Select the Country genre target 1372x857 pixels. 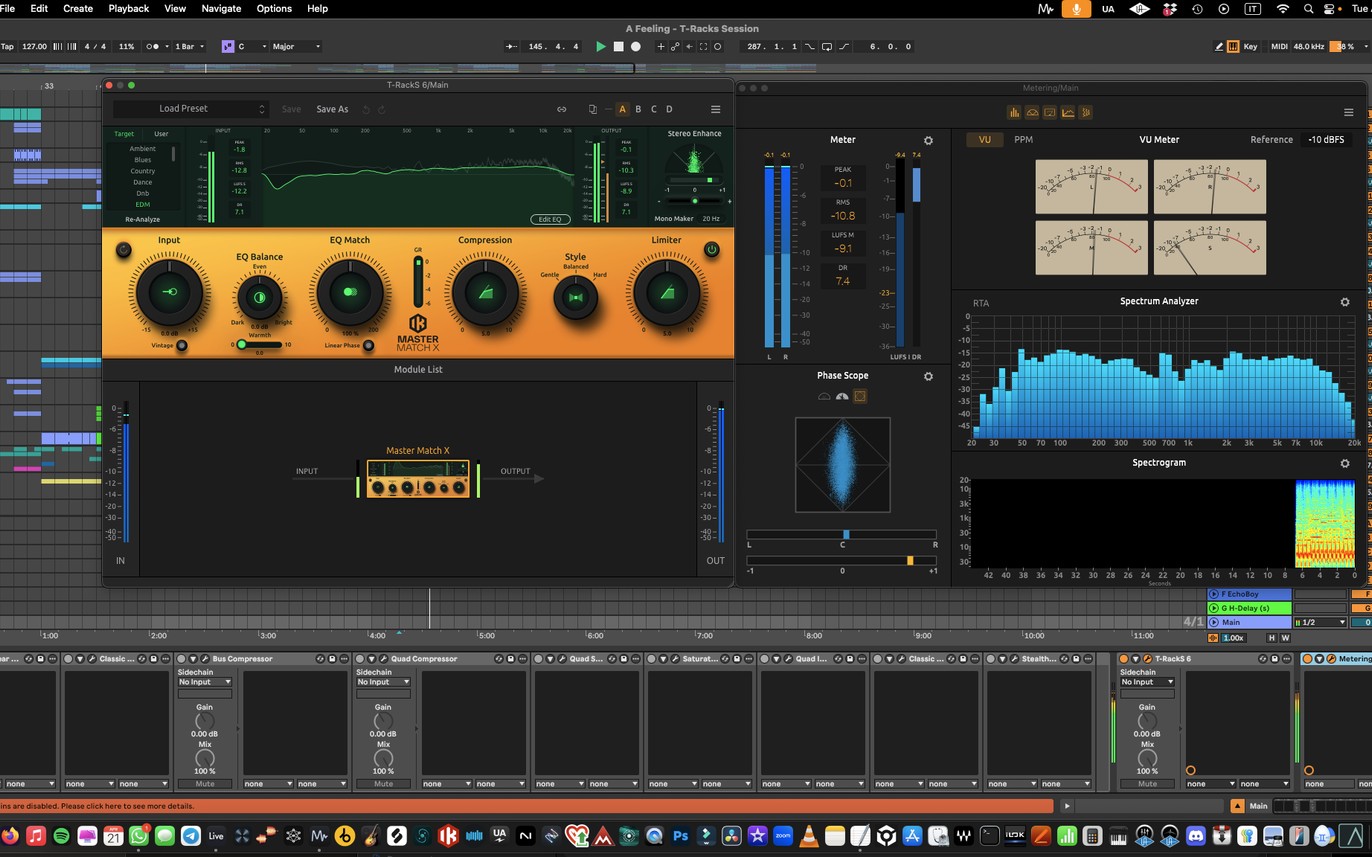coord(143,171)
